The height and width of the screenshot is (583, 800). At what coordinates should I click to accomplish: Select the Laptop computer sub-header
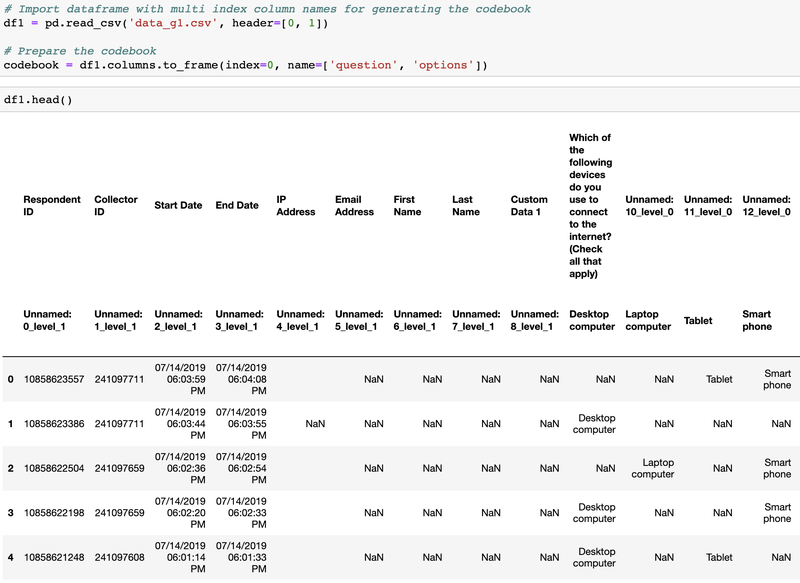(x=648, y=320)
